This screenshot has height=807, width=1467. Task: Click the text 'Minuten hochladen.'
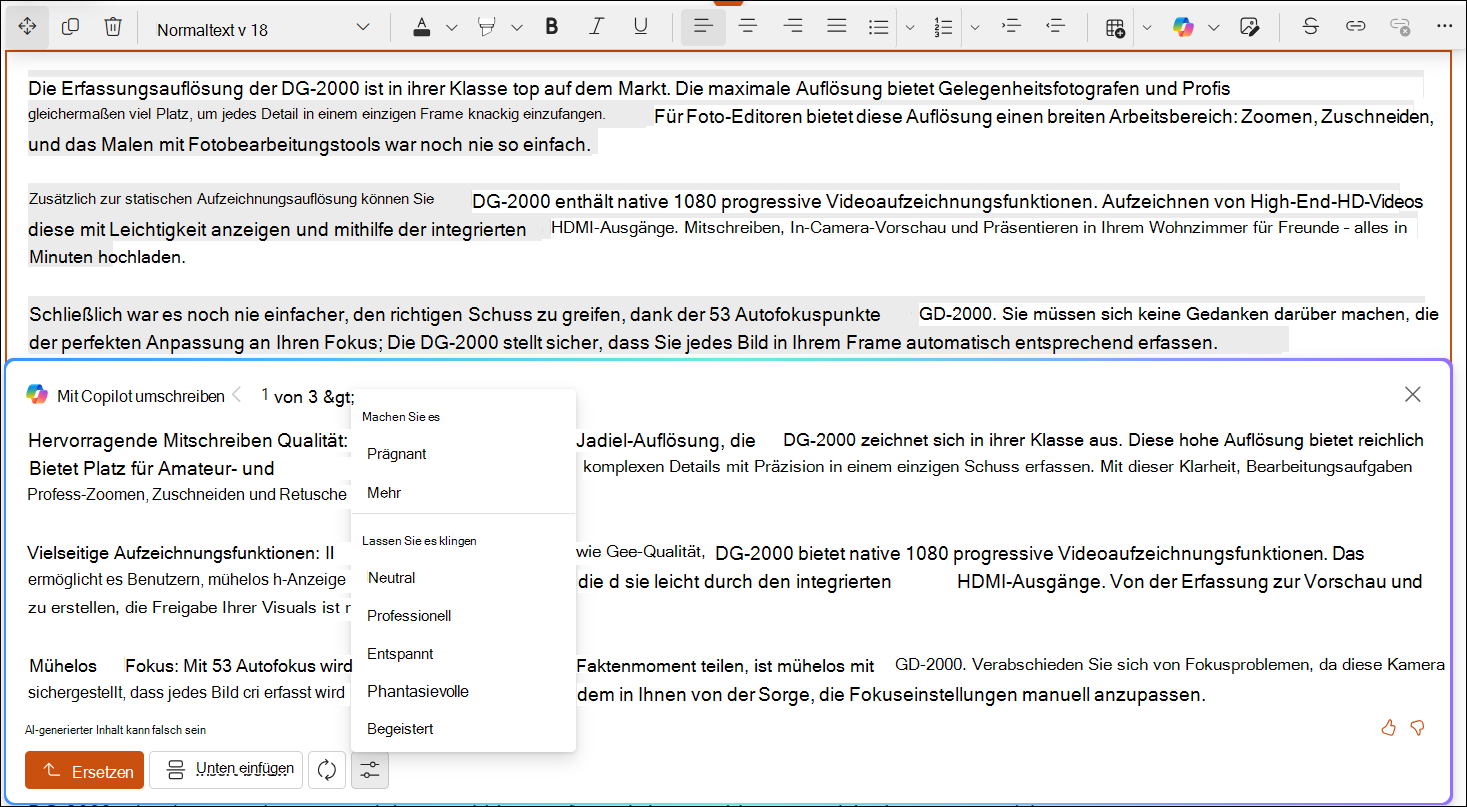[x=107, y=257]
